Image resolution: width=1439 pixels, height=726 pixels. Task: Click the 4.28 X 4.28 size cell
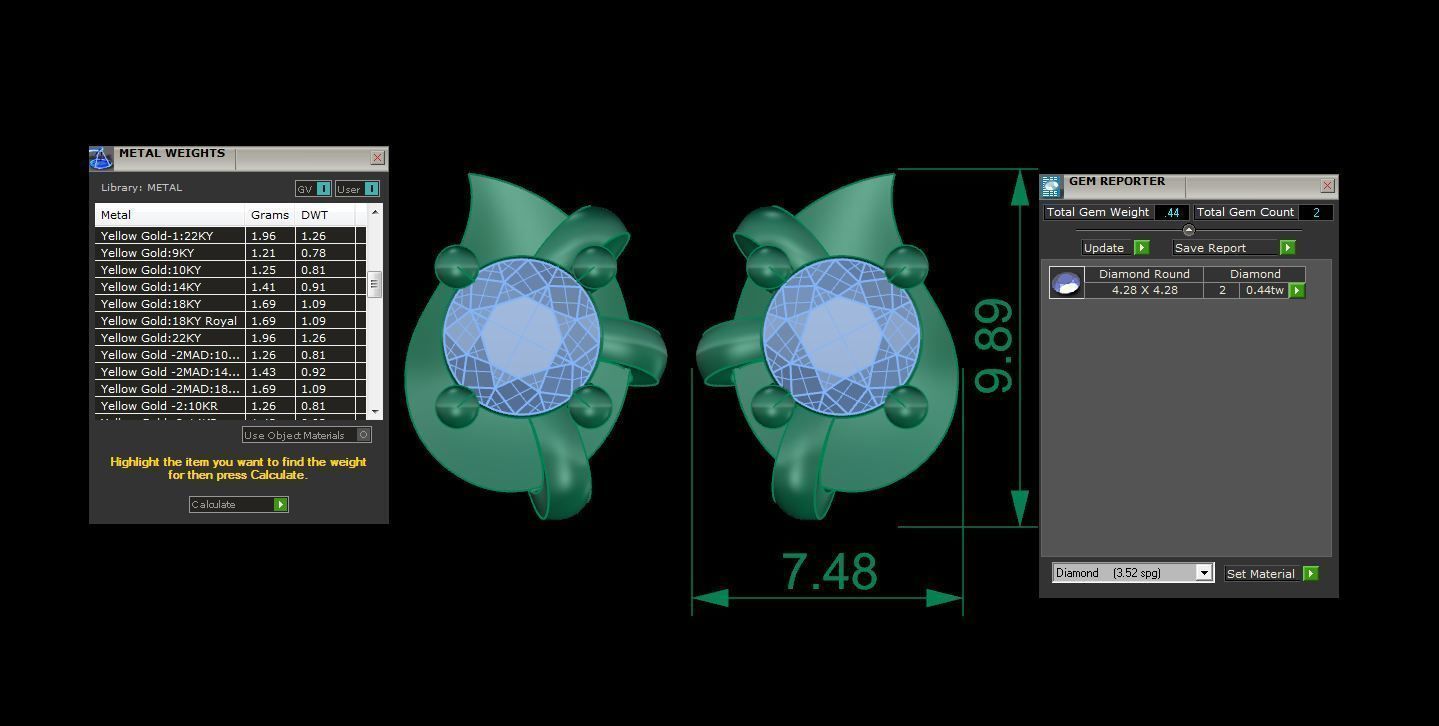pos(1144,290)
